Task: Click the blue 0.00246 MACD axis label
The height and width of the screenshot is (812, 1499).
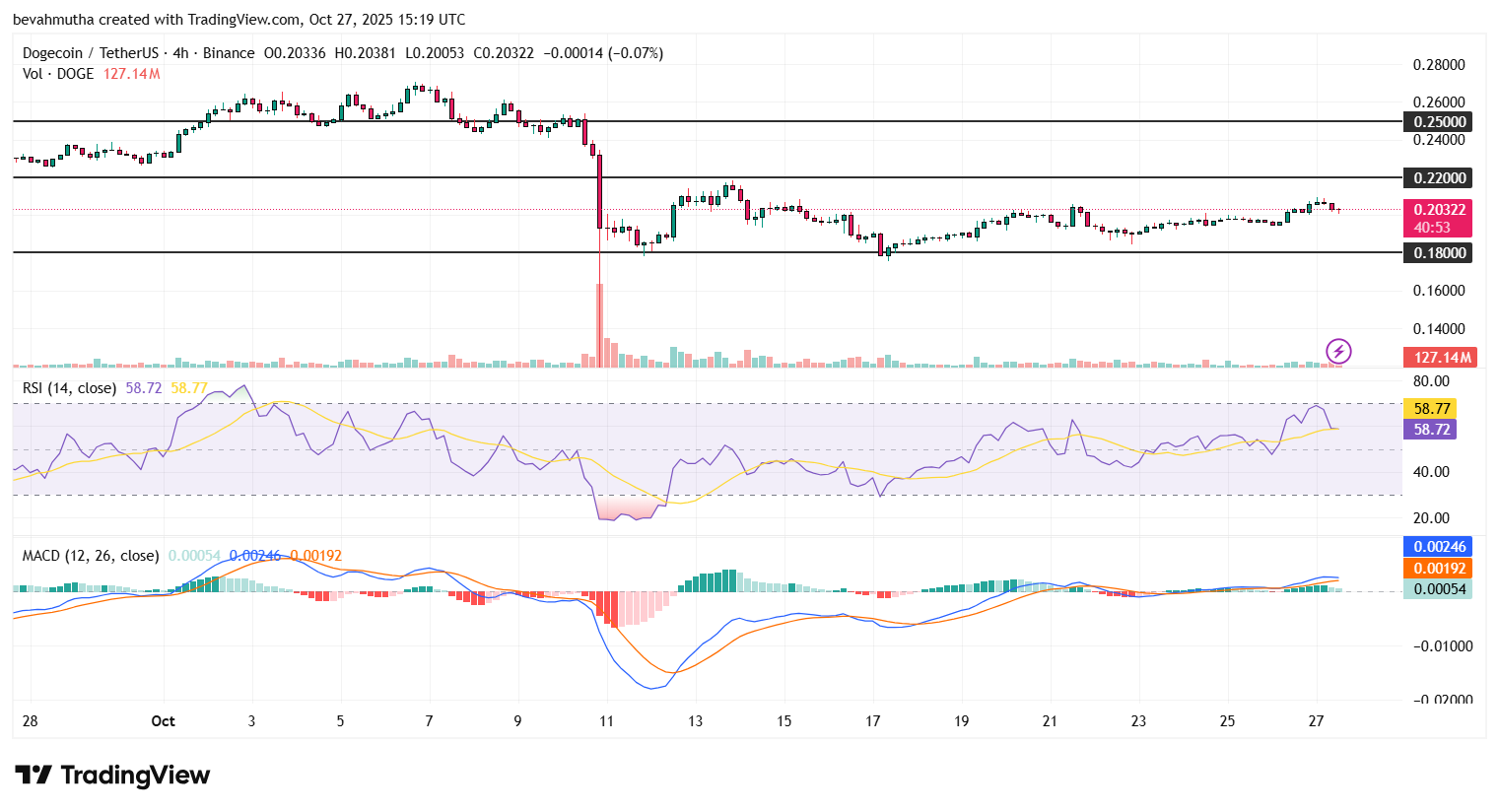Action: 1439,547
